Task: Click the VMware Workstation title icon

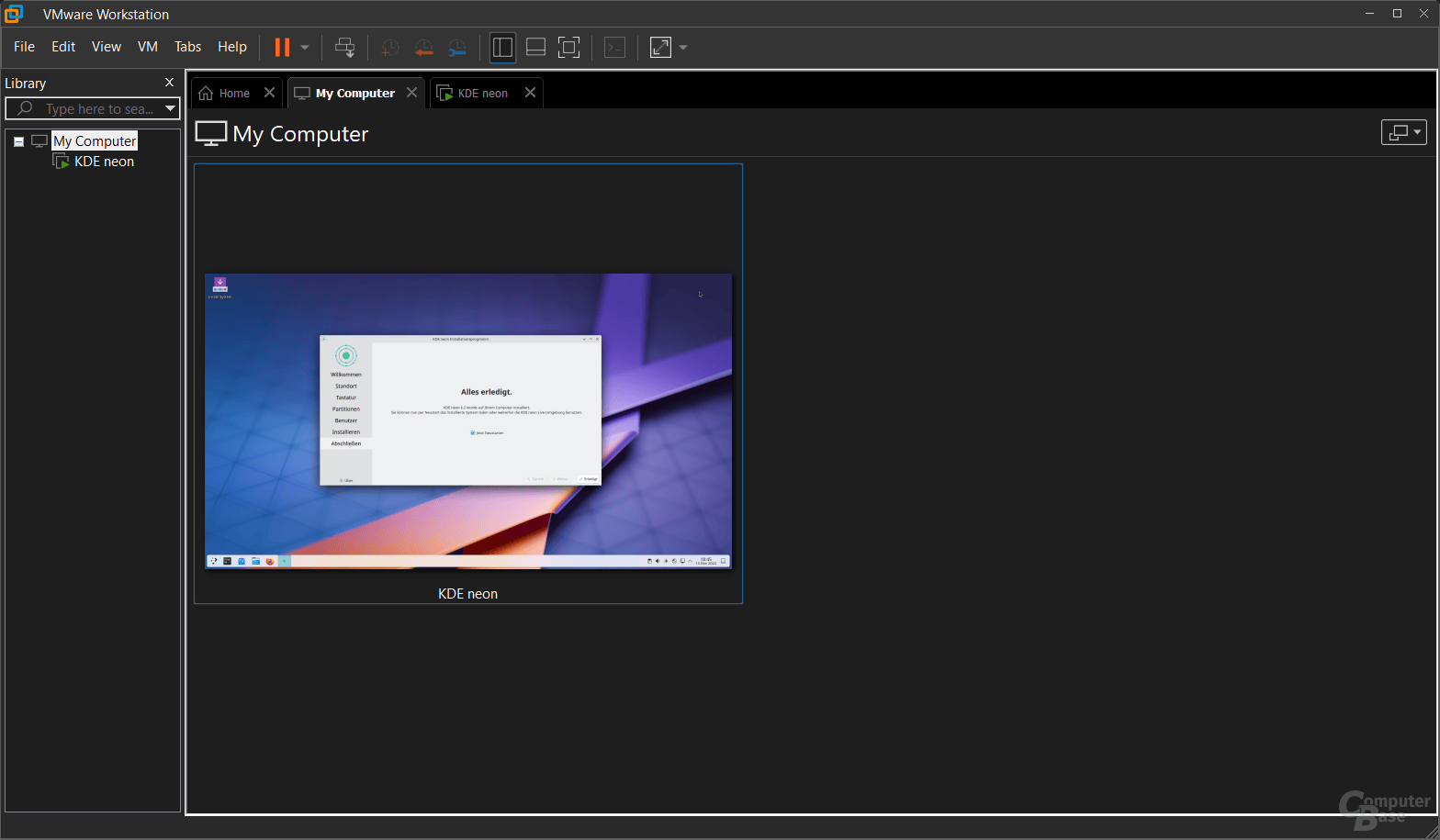Action: (15, 14)
